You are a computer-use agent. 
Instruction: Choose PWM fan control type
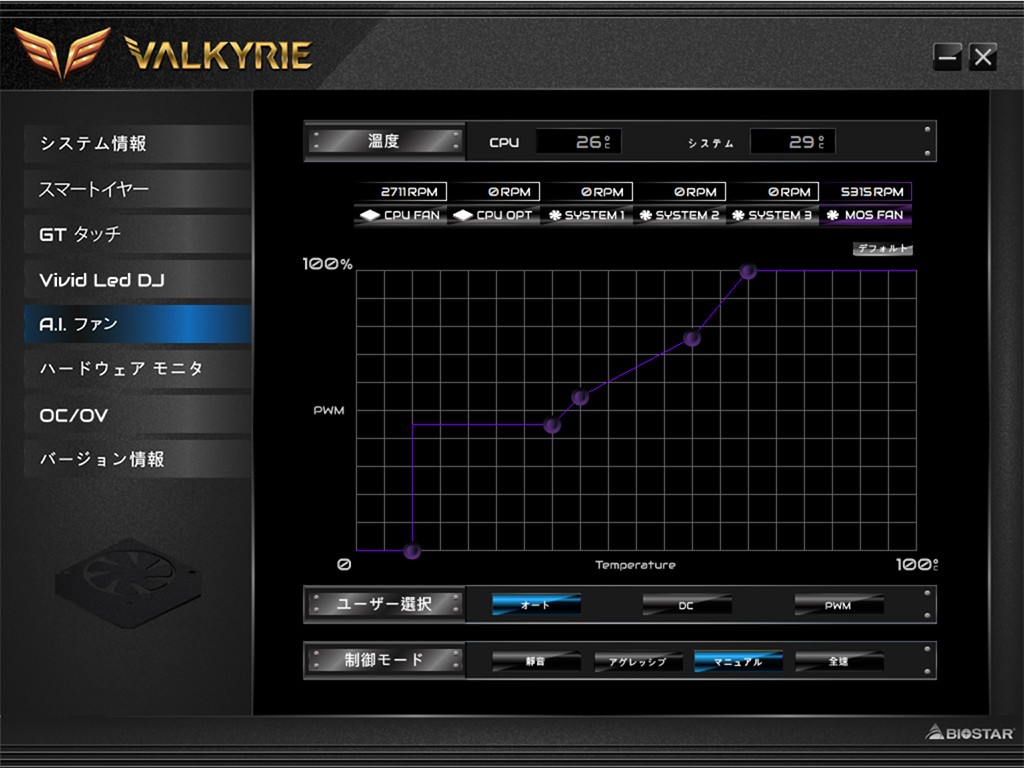[839, 605]
